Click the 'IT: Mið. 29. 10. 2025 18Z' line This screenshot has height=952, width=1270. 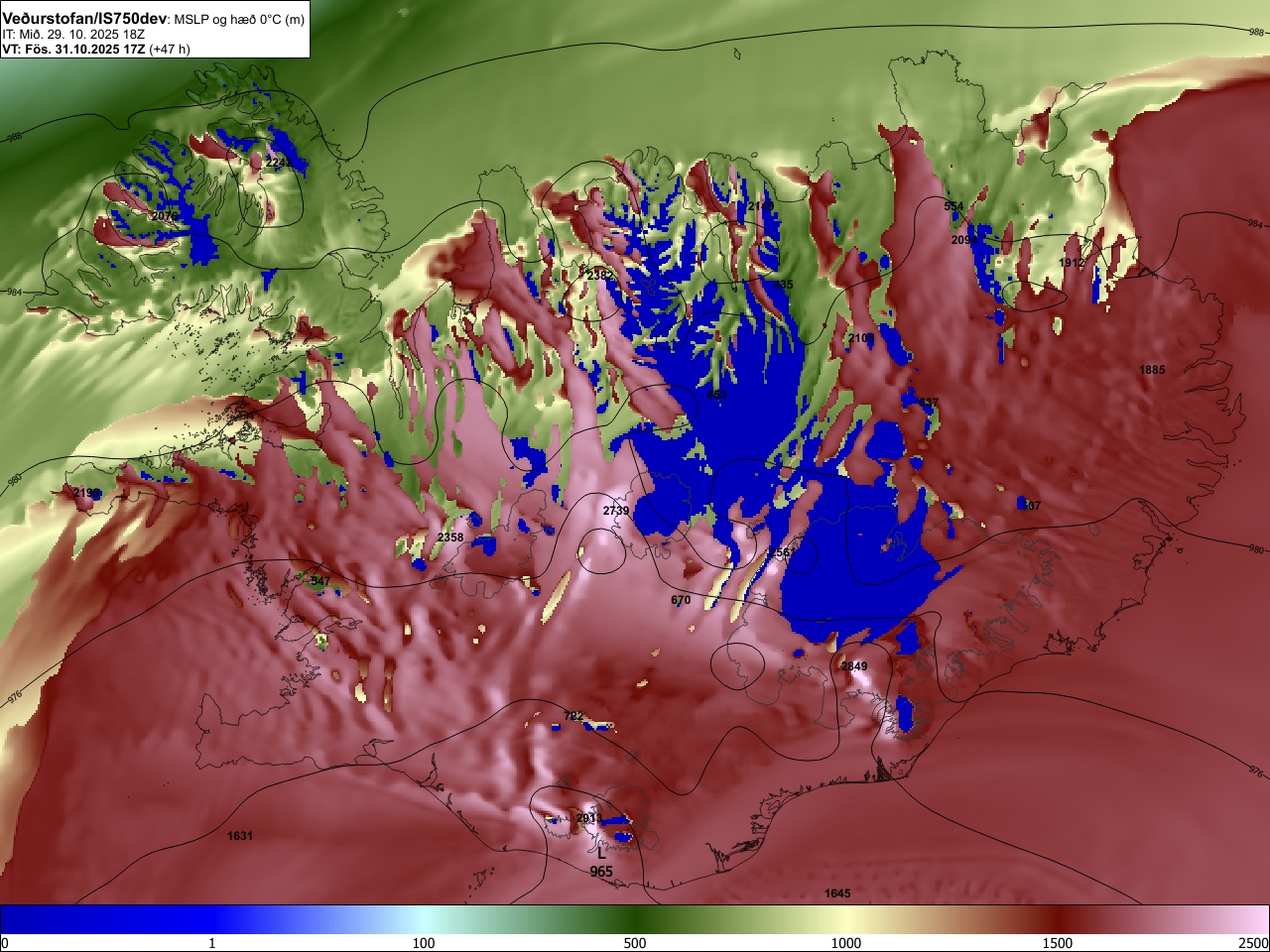tap(73, 34)
